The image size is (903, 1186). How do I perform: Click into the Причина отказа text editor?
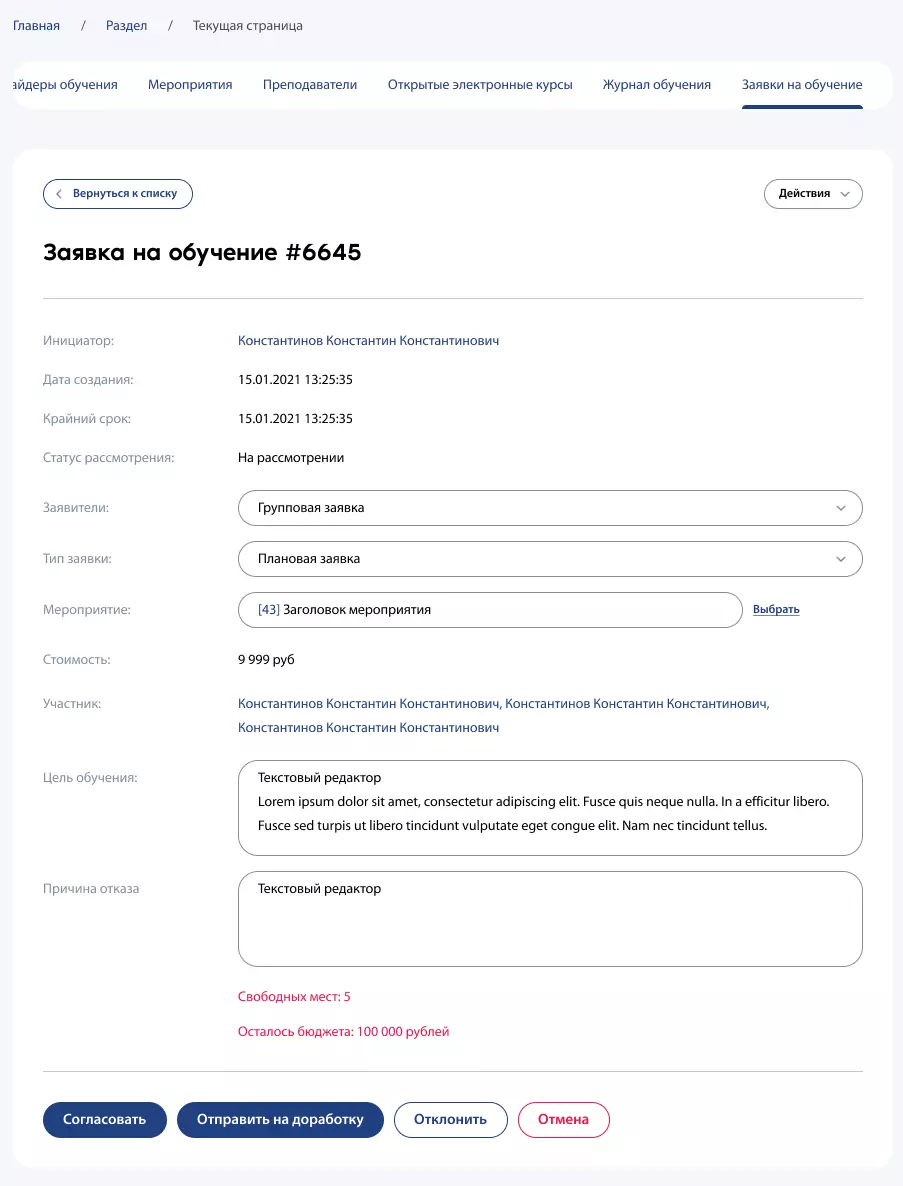click(x=549, y=930)
